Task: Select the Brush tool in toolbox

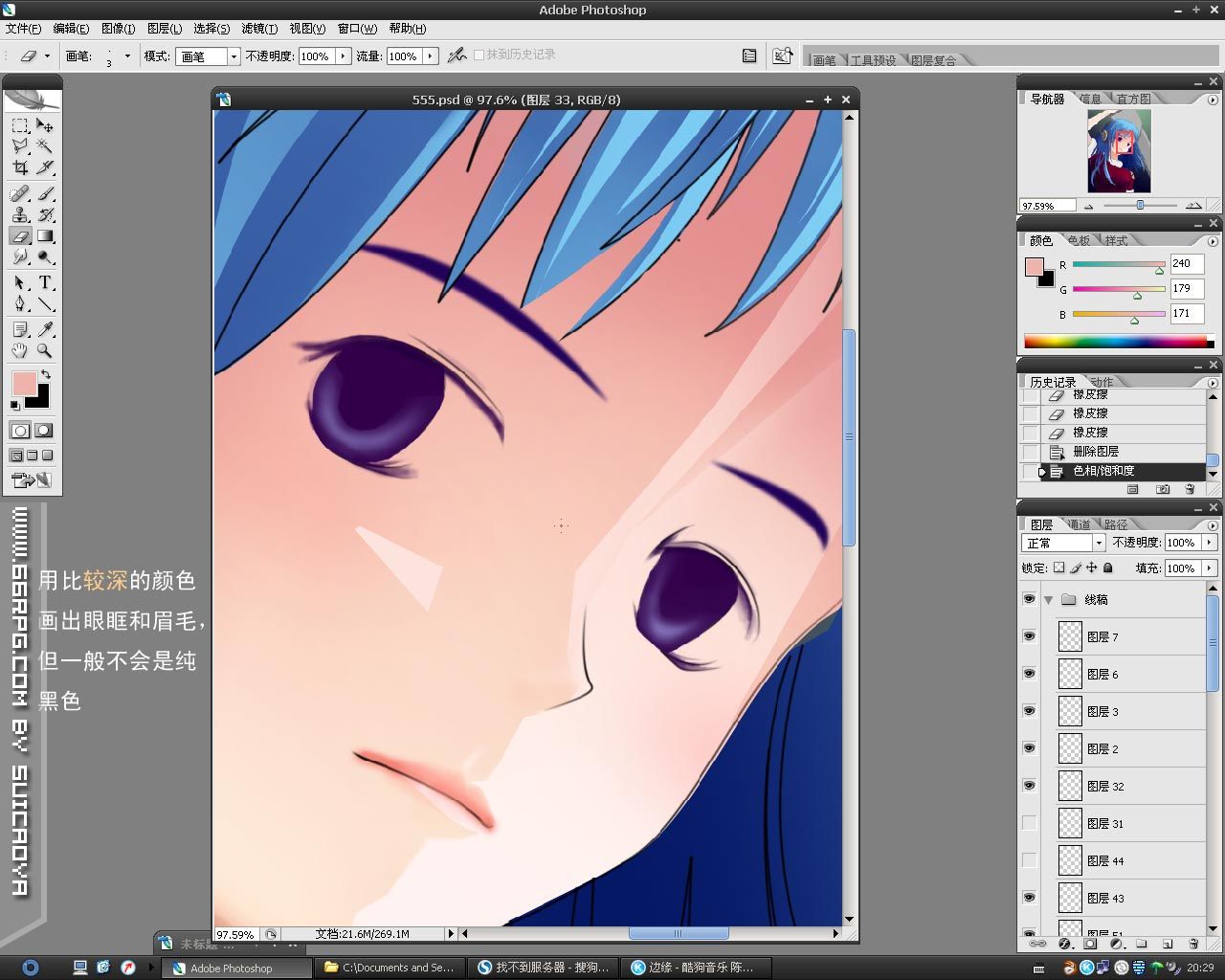Action: click(x=45, y=193)
